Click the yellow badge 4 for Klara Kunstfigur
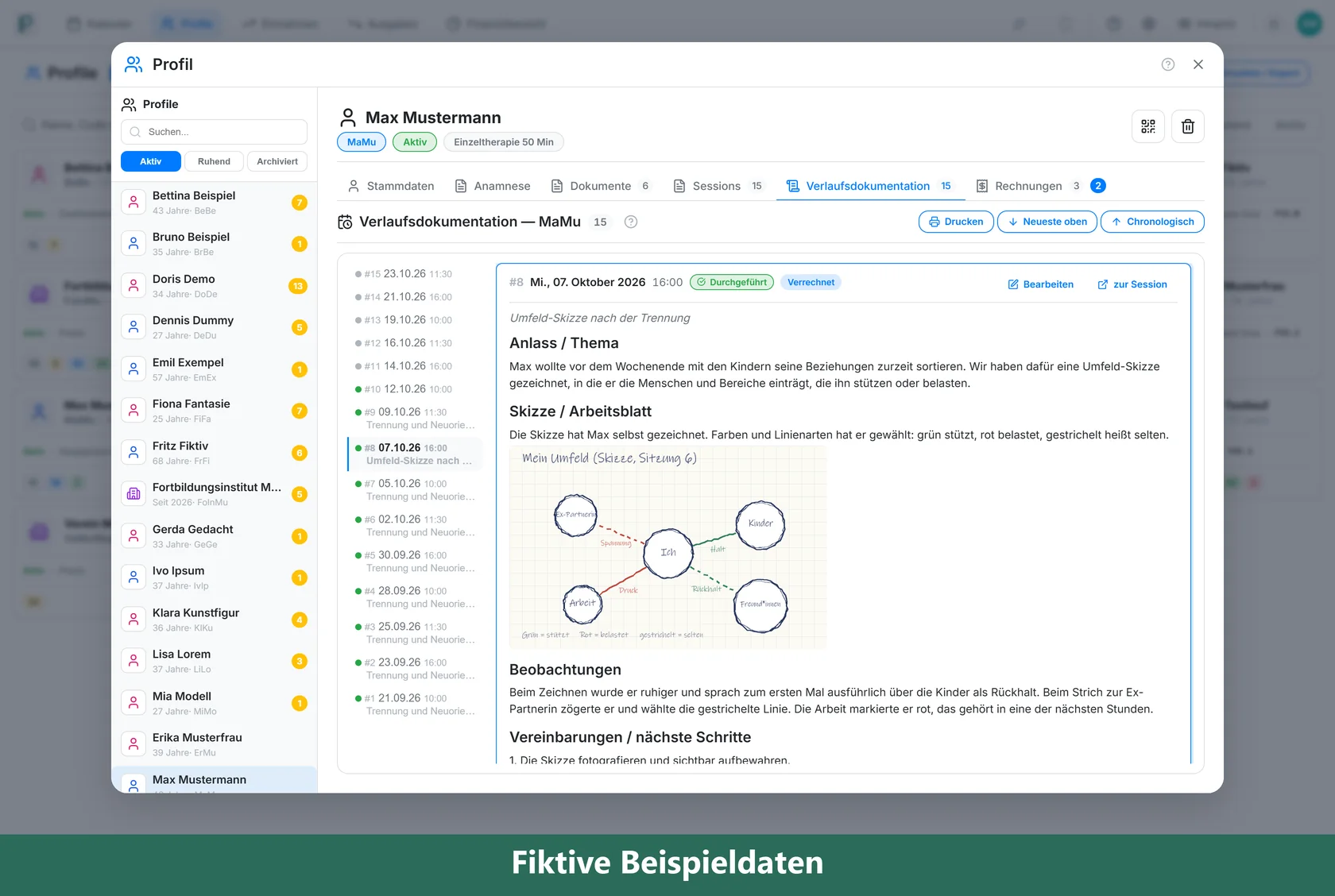The image size is (1335, 896). point(300,620)
